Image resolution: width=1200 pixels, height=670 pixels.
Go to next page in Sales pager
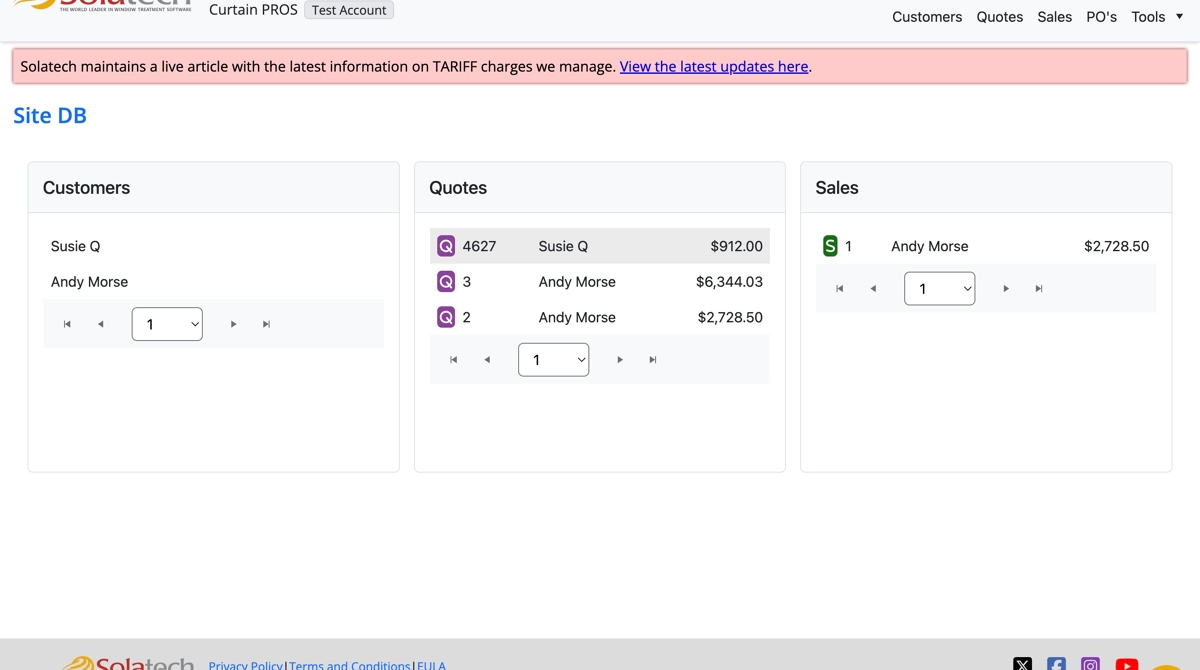coord(1006,289)
